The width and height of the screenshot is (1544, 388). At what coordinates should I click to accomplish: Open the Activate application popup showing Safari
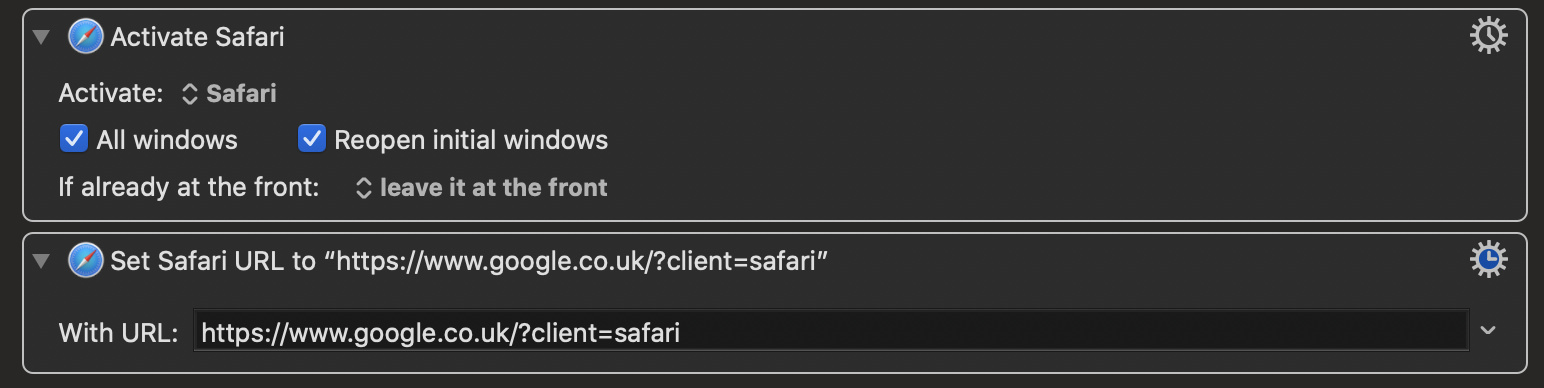[229, 94]
